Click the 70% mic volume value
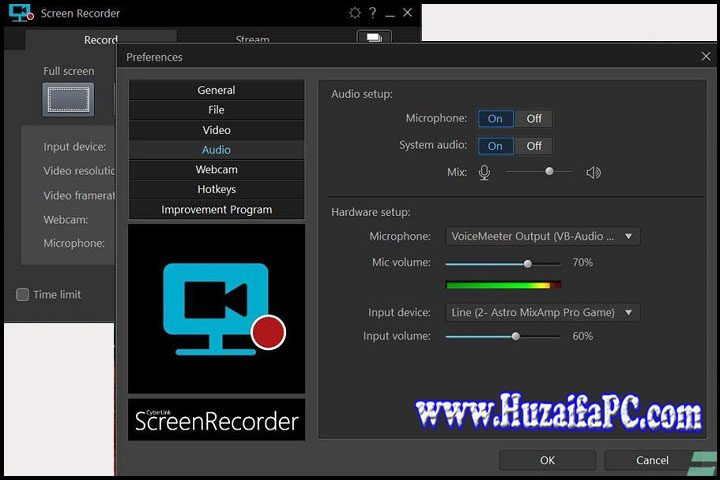 pyautogui.click(x=582, y=262)
